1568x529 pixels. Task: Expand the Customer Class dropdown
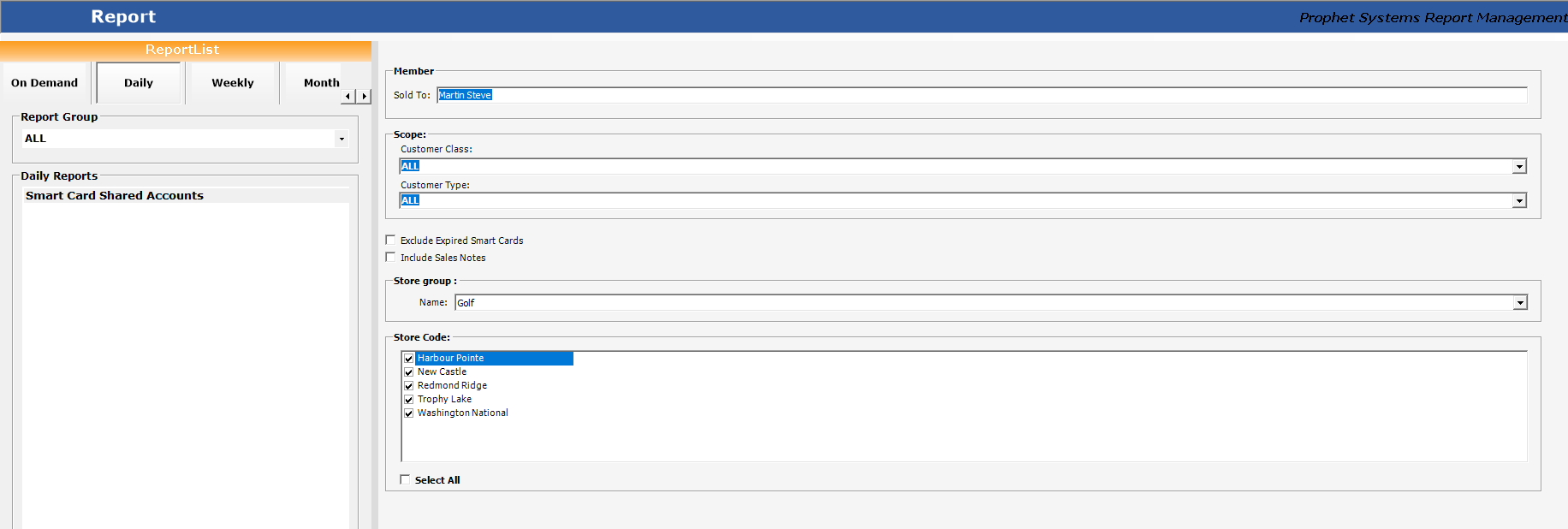tap(1519, 167)
